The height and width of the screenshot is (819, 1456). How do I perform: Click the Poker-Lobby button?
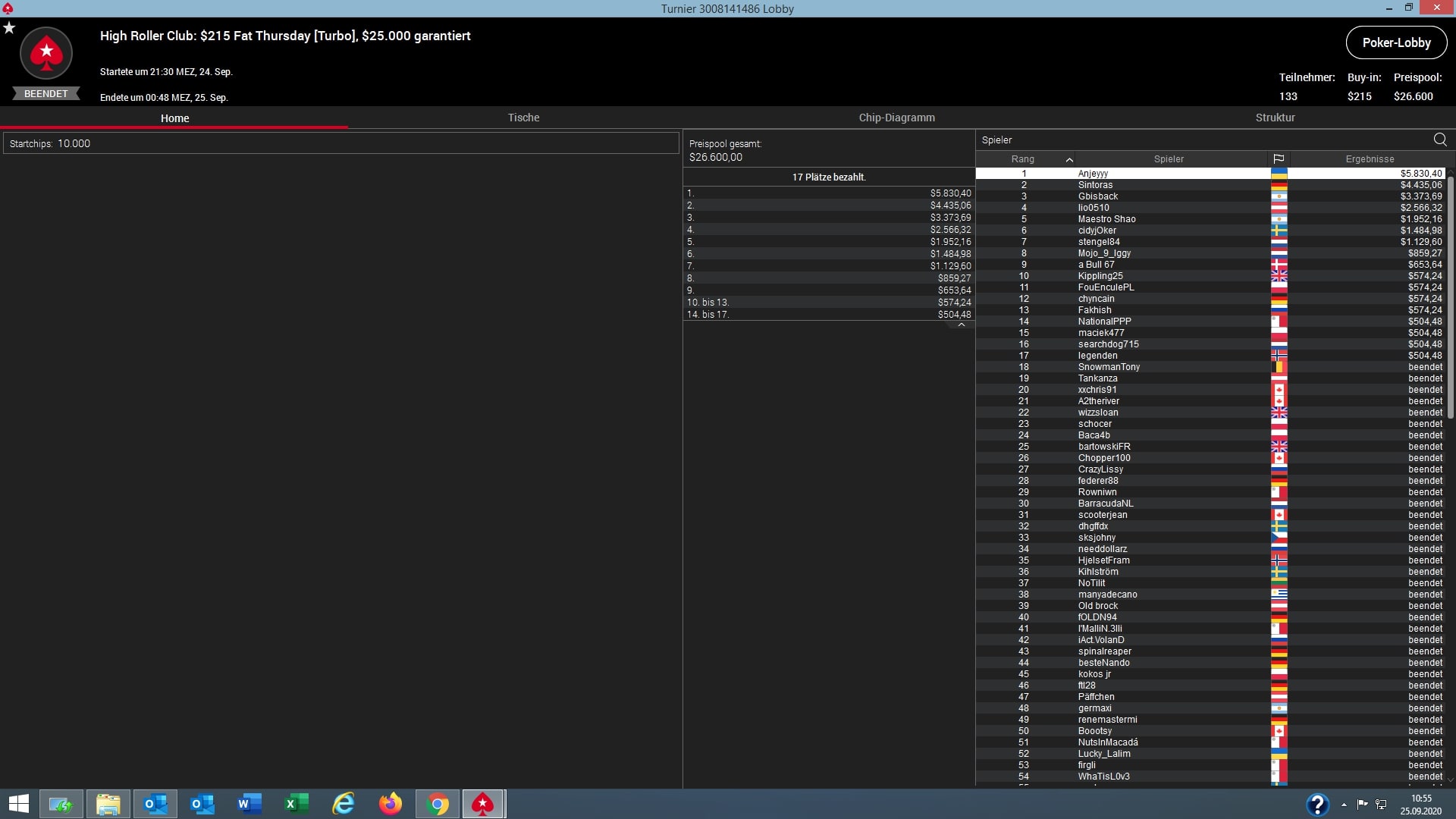1396,42
